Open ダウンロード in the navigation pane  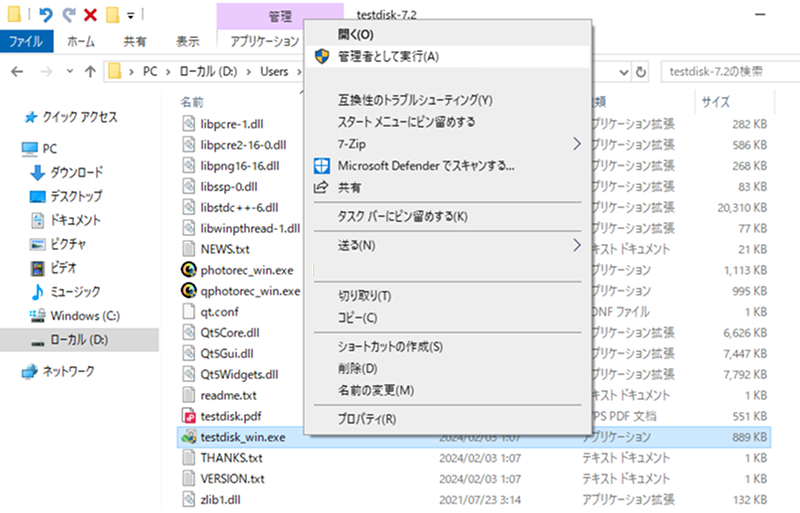tap(67, 173)
